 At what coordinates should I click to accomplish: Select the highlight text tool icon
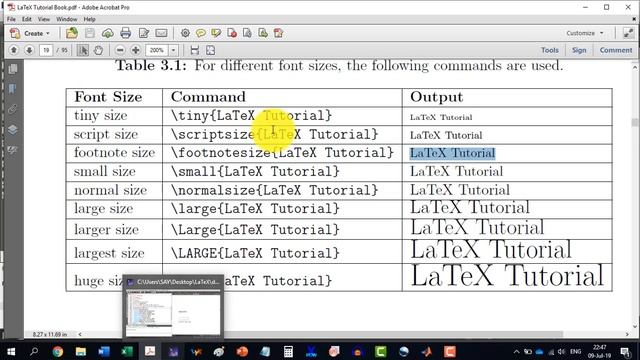pos(216,33)
